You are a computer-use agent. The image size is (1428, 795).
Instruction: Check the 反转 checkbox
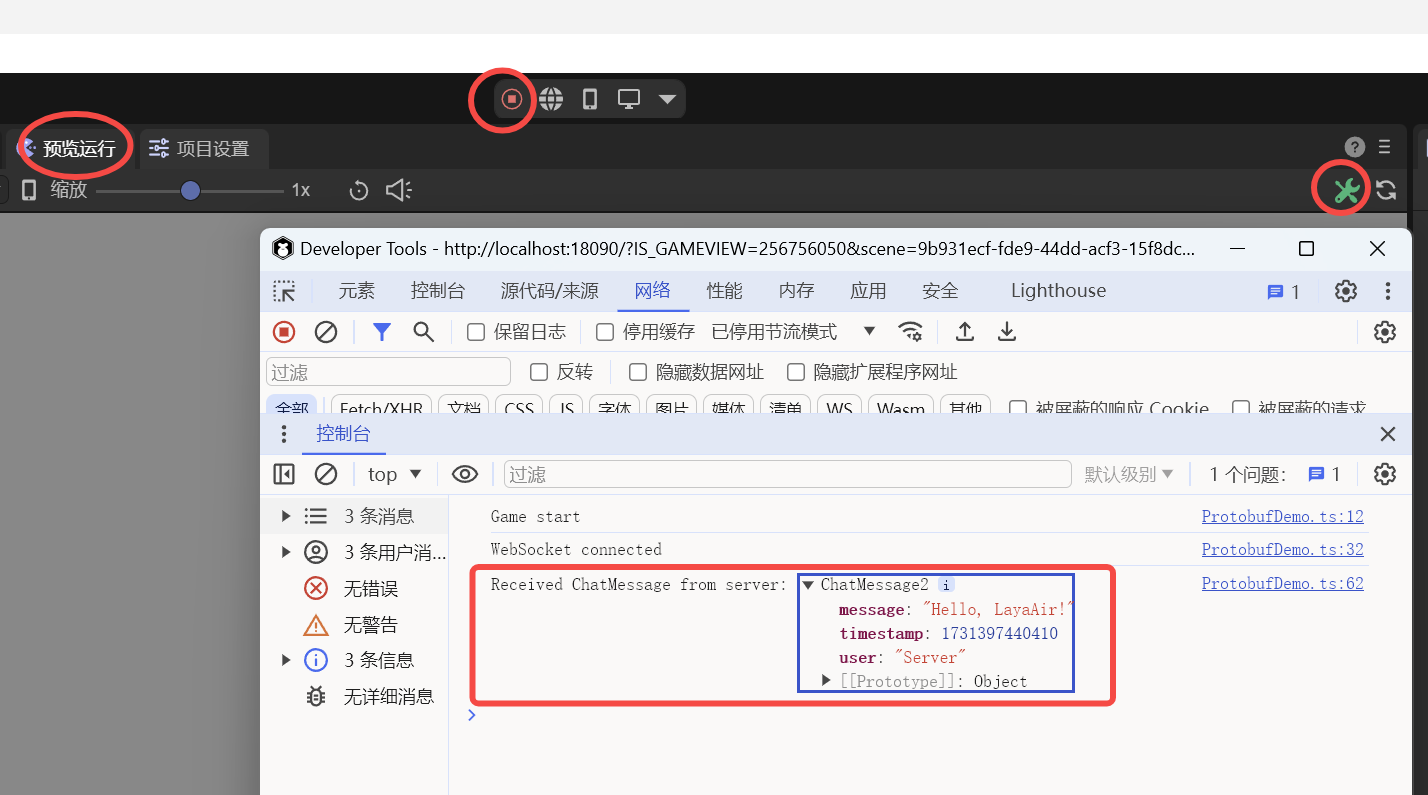coord(539,372)
